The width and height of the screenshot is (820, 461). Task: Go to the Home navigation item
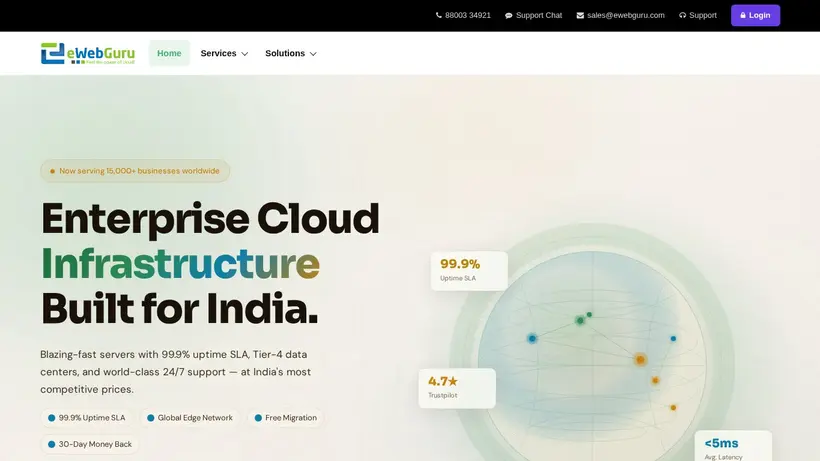[169, 53]
